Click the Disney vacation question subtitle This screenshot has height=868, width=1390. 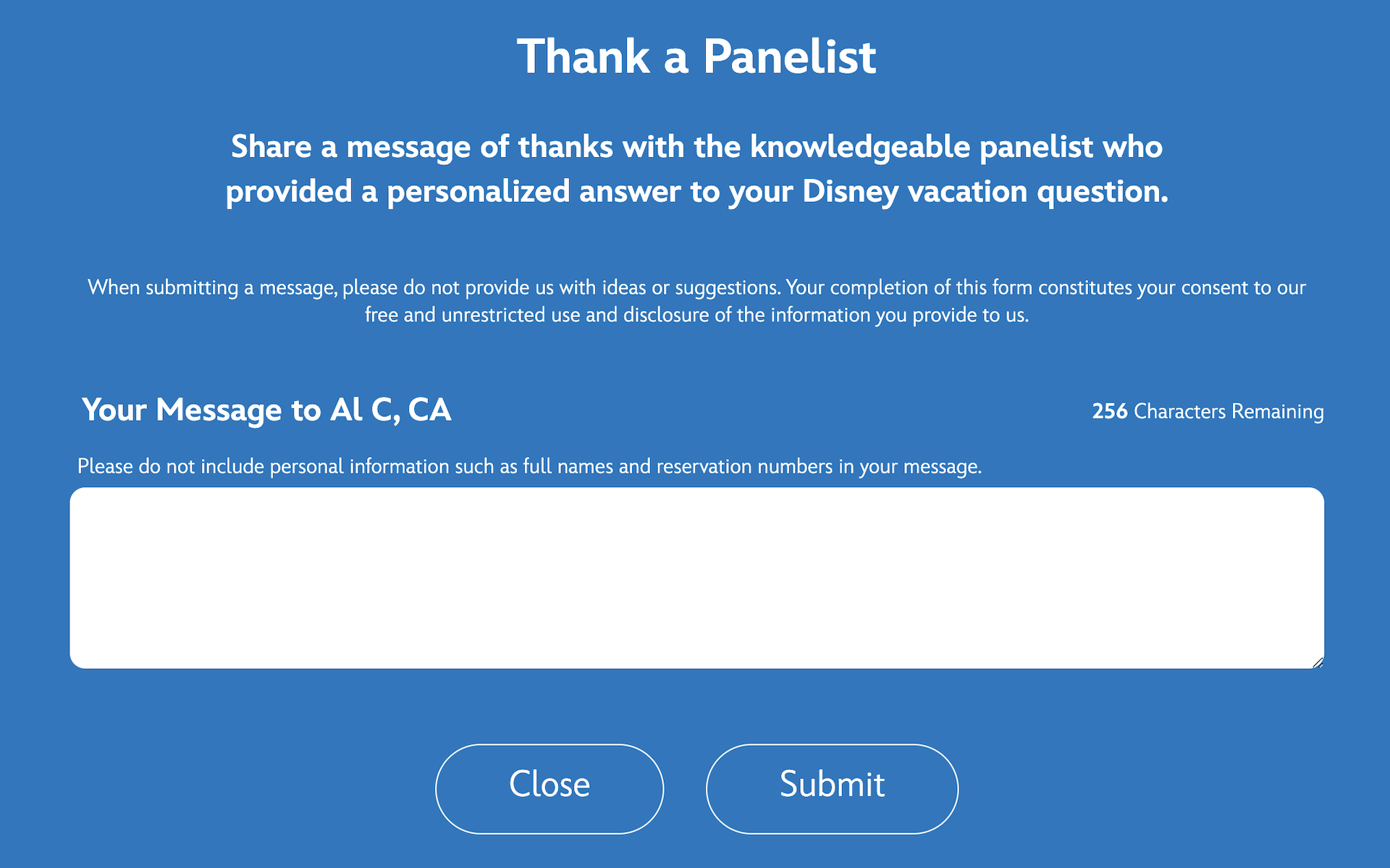(x=695, y=168)
